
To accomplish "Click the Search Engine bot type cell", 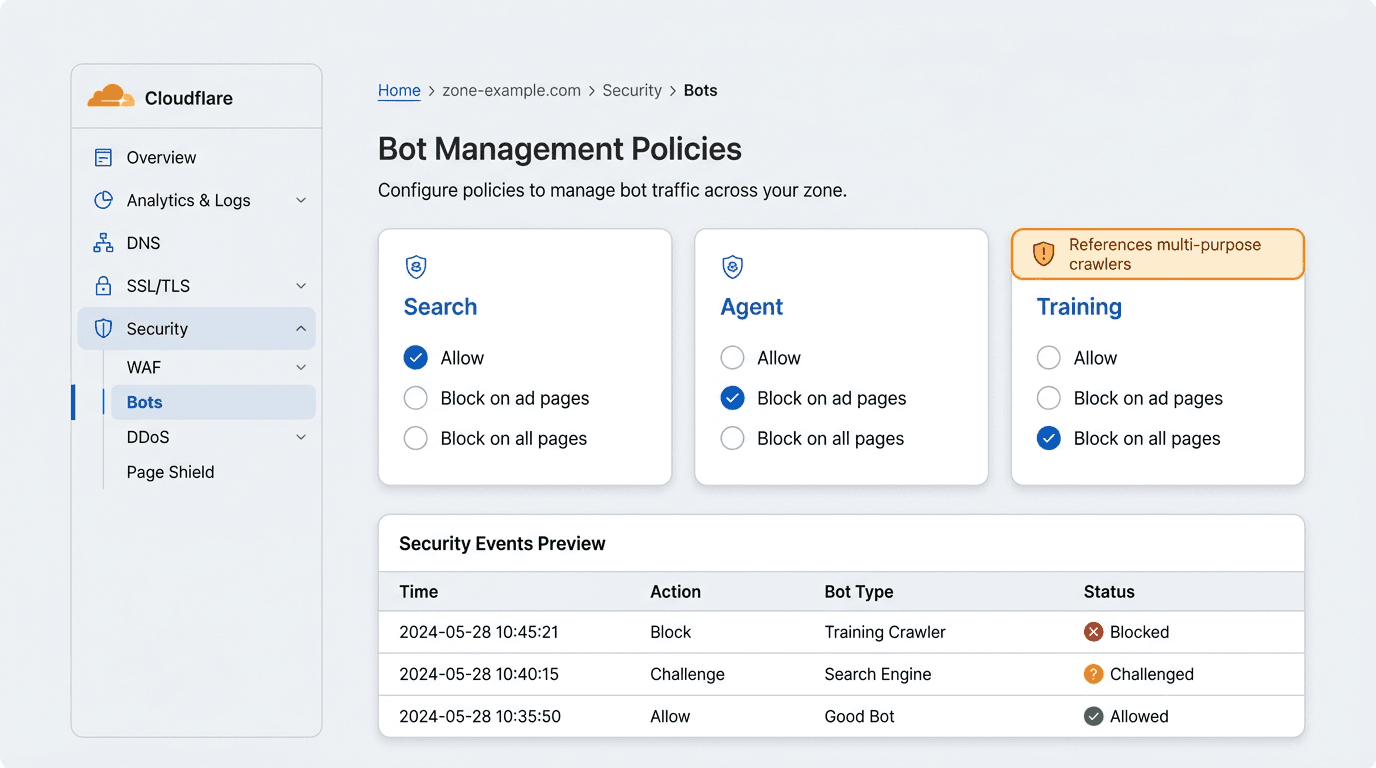I will (878, 674).
